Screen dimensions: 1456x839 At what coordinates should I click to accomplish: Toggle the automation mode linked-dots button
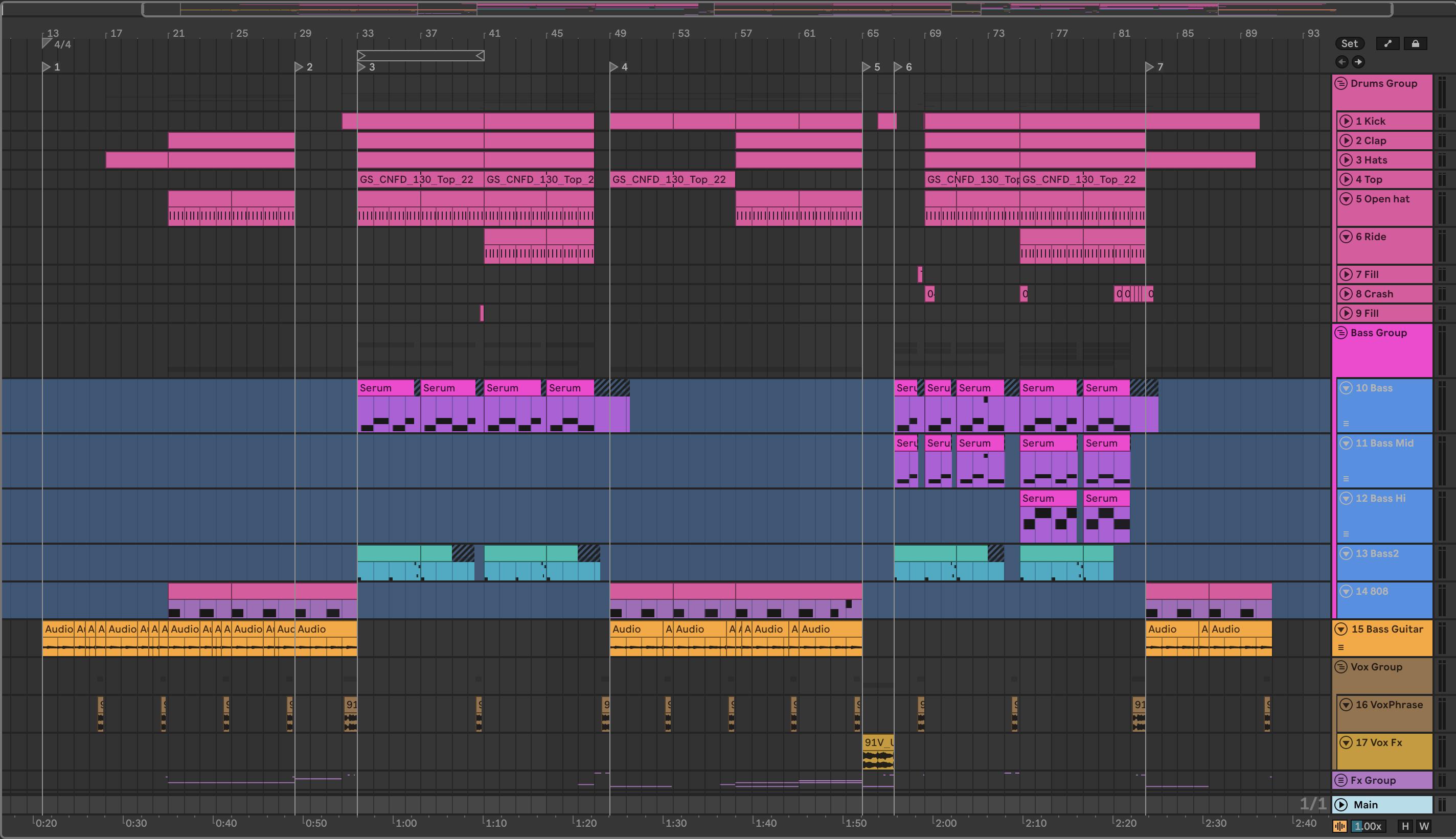[x=1387, y=43]
